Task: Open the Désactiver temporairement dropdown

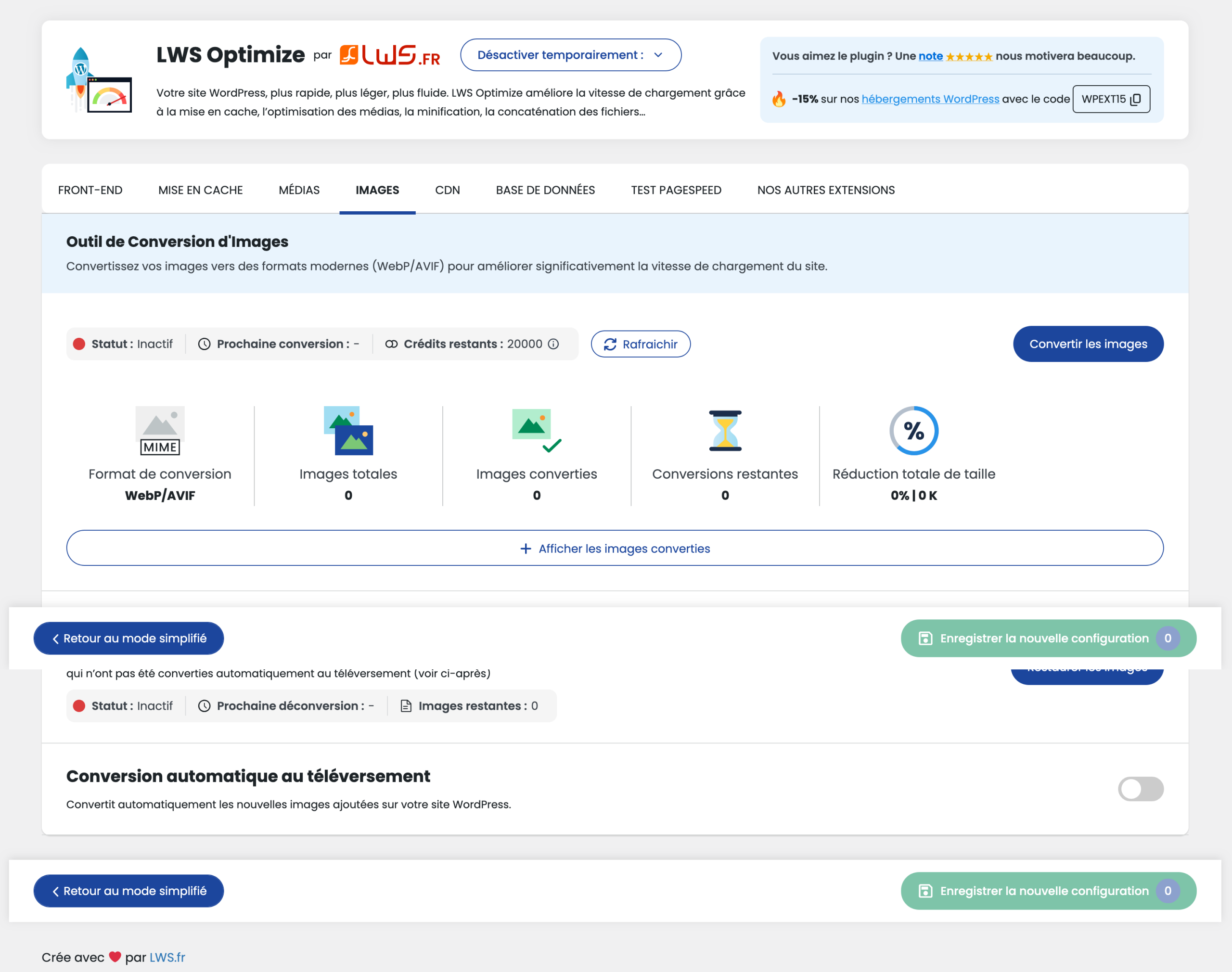Action: (571, 55)
